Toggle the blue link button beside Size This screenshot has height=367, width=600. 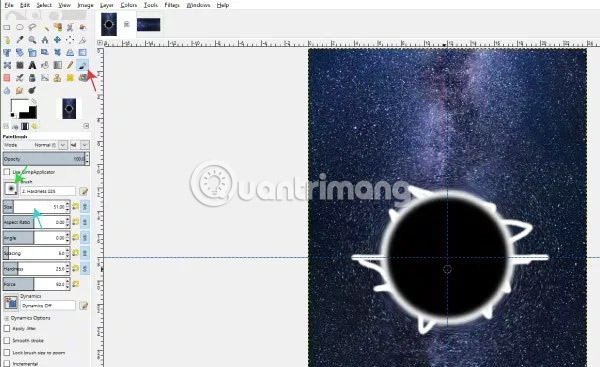(85, 207)
